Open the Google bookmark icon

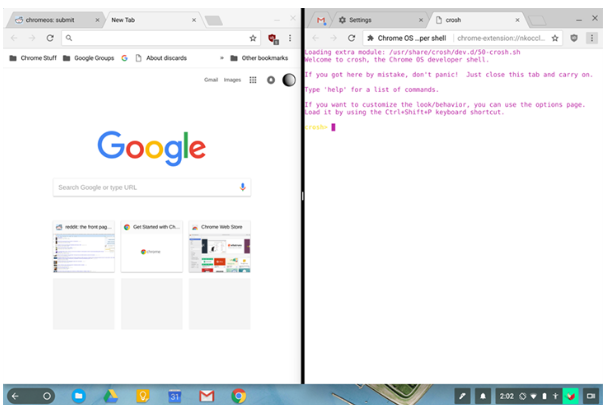124,58
